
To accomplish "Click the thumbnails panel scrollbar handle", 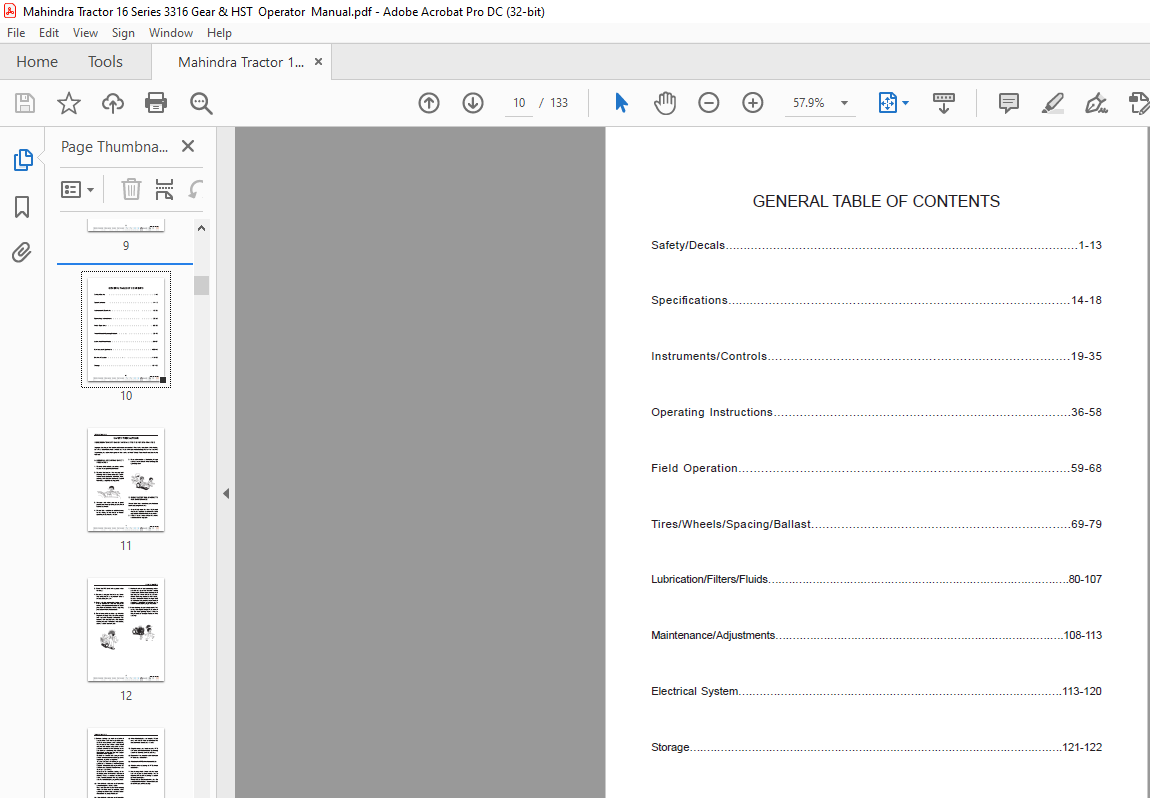I will tap(202, 285).
